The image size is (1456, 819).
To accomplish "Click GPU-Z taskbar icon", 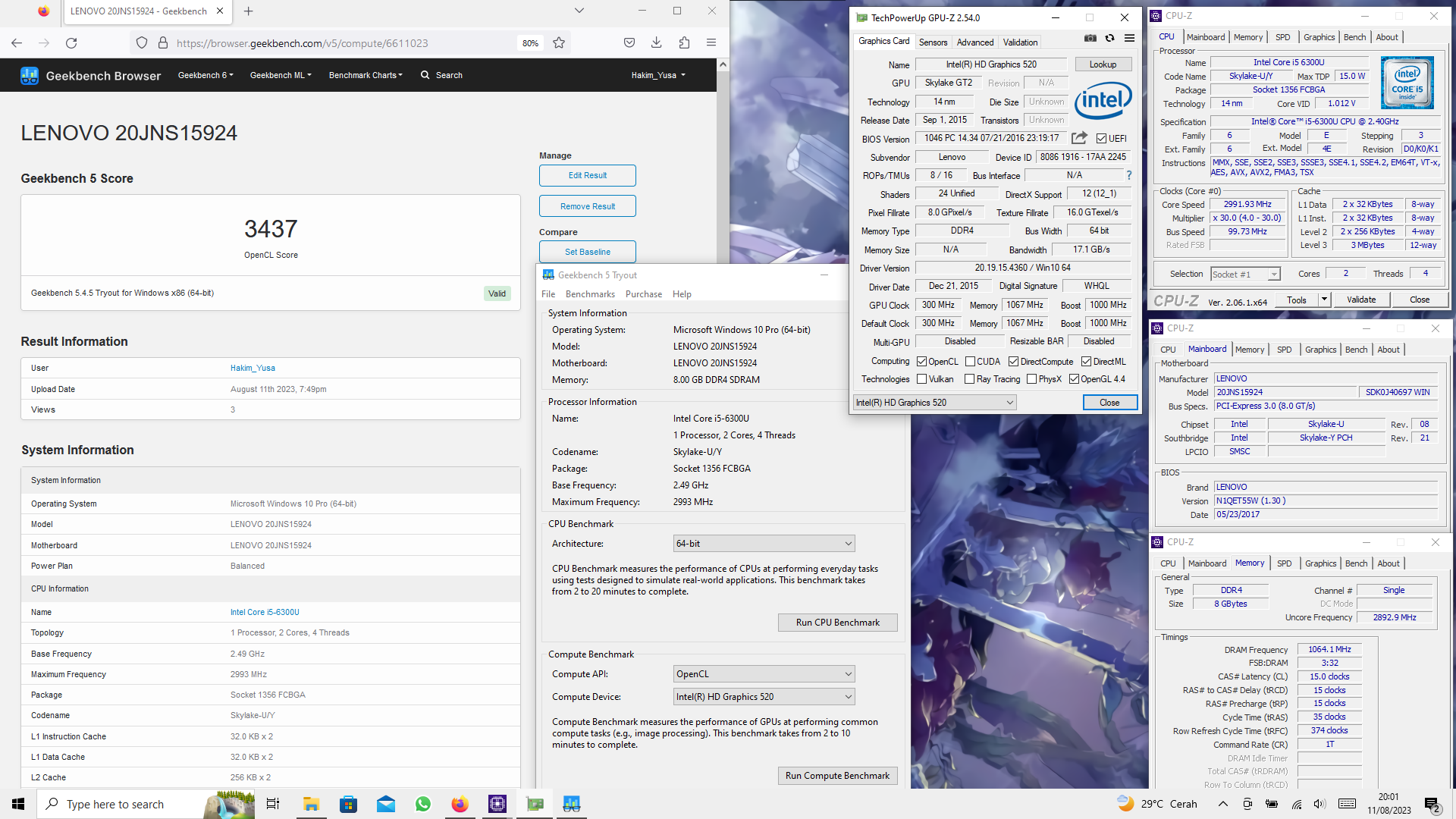I will click(x=535, y=804).
